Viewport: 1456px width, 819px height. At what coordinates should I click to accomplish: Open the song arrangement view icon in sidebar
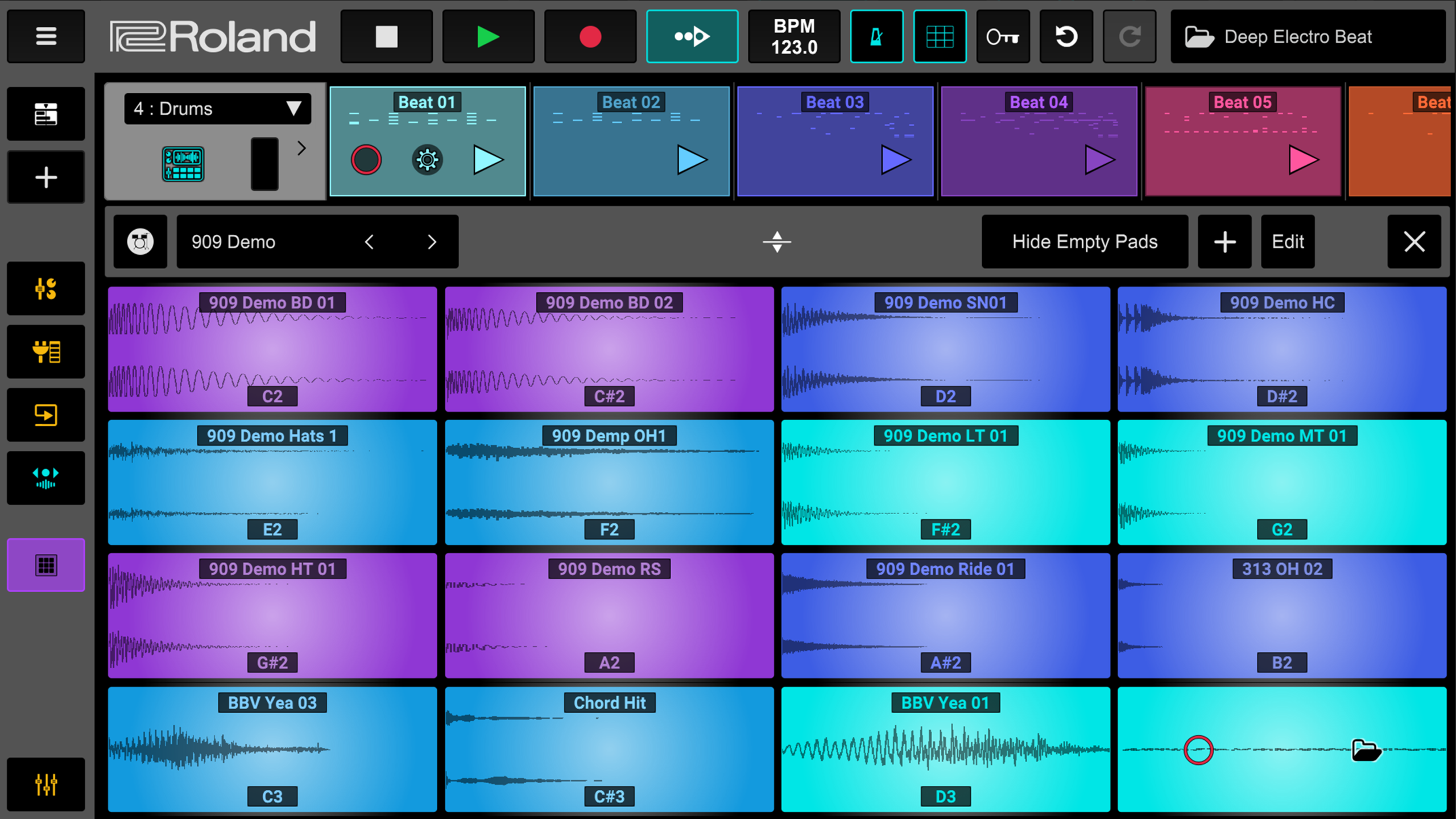(45, 114)
